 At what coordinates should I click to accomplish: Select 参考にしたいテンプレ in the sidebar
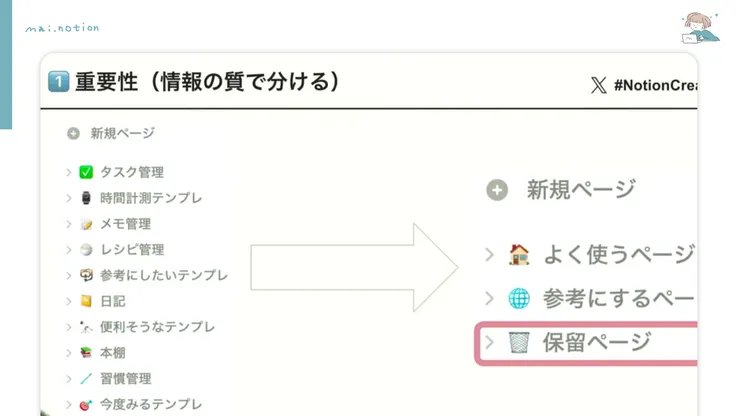click(x=164, y=275)
